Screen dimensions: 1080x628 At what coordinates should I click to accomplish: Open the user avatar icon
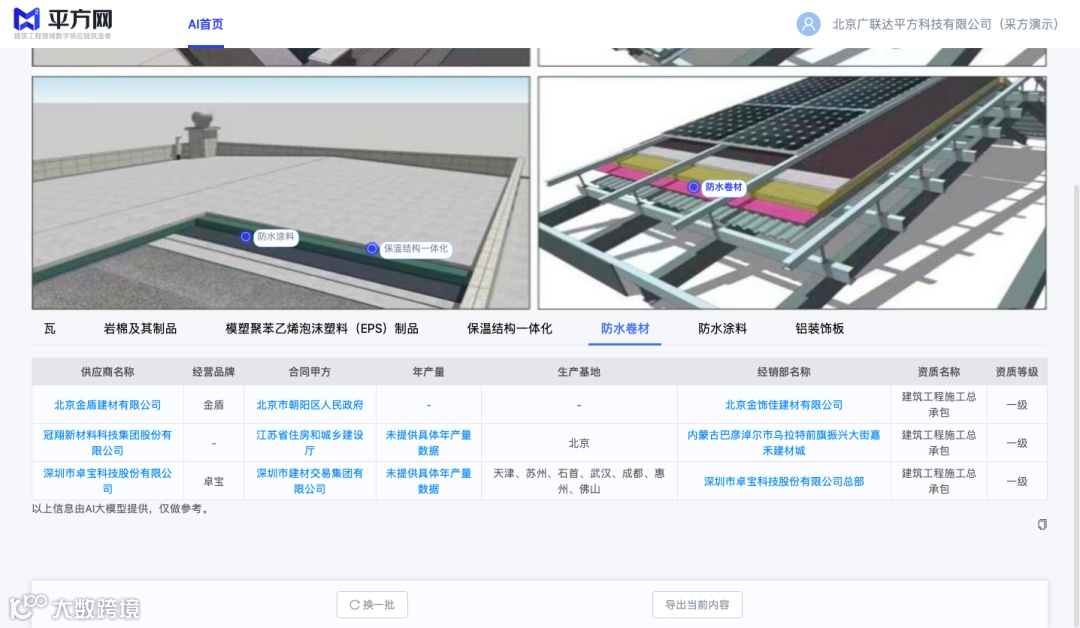click(809, 24)
